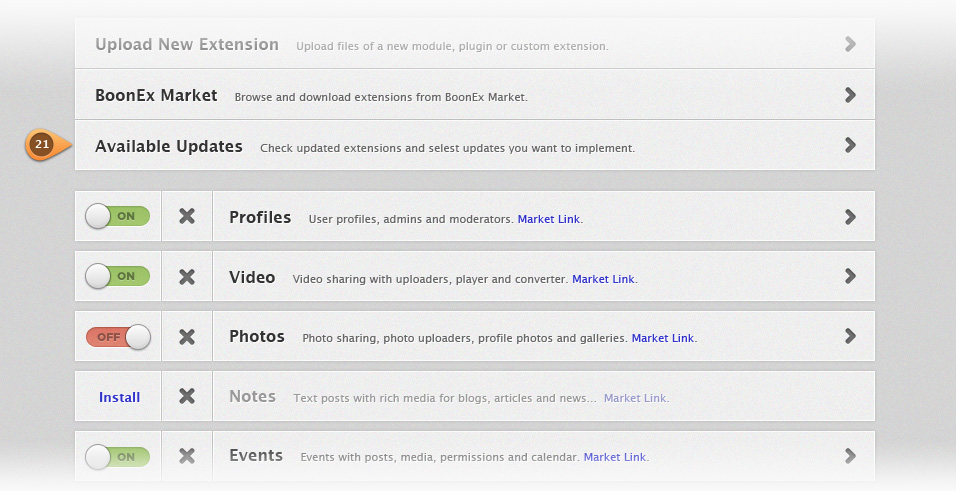This screenshot has height=491, width=956.
Task: Open Photos details with right arrow
Action: point(850,335)
